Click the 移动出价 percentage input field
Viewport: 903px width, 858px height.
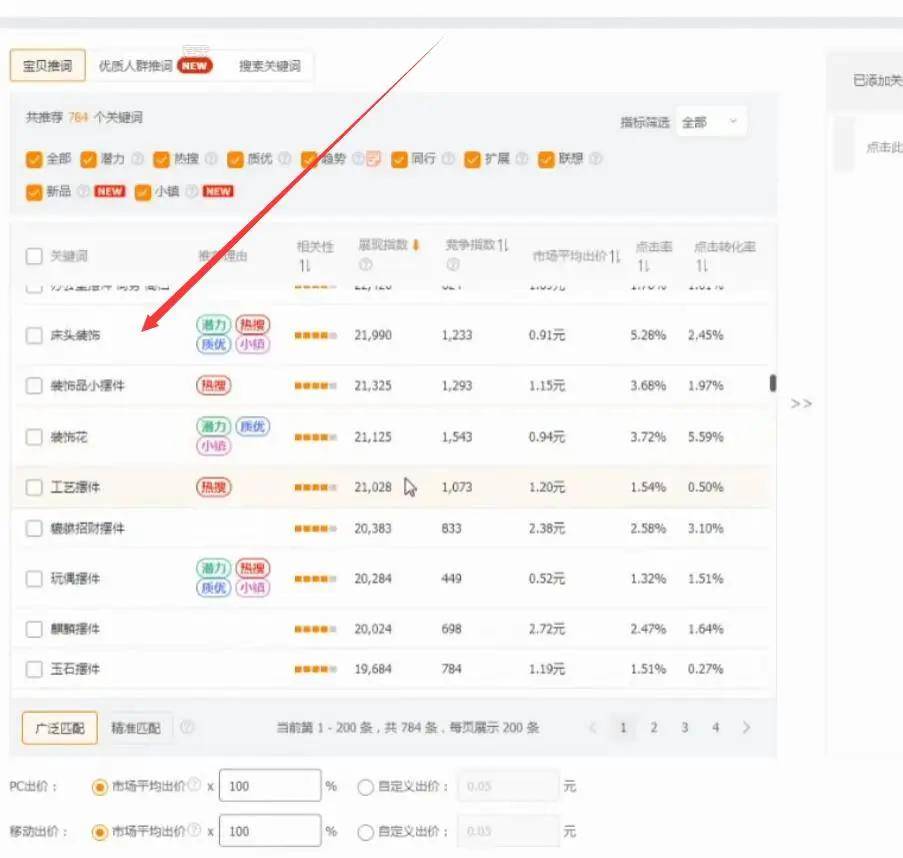(269, 831)
